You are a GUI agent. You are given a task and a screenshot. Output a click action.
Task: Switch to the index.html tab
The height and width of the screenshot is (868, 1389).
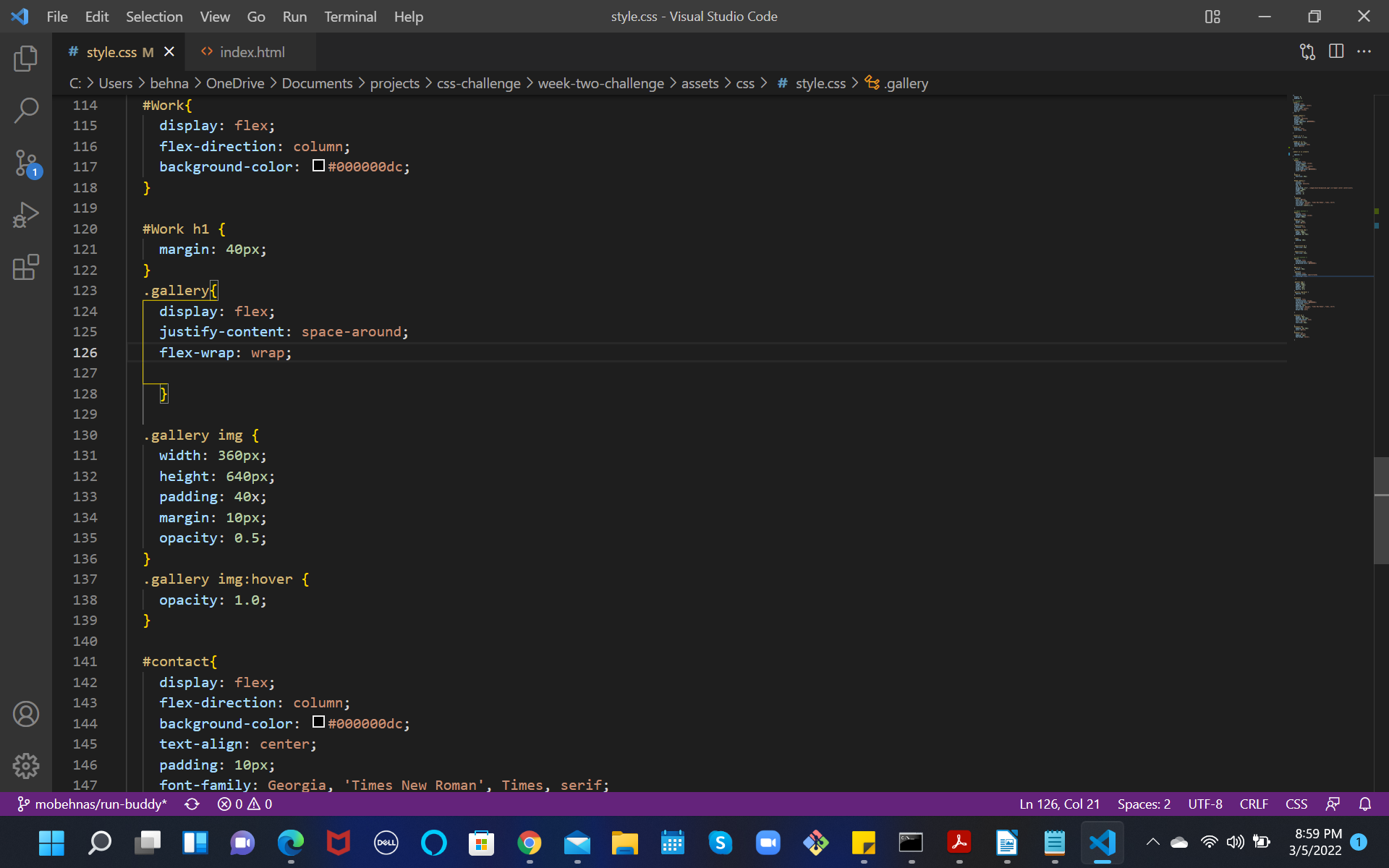coord(251,51)
